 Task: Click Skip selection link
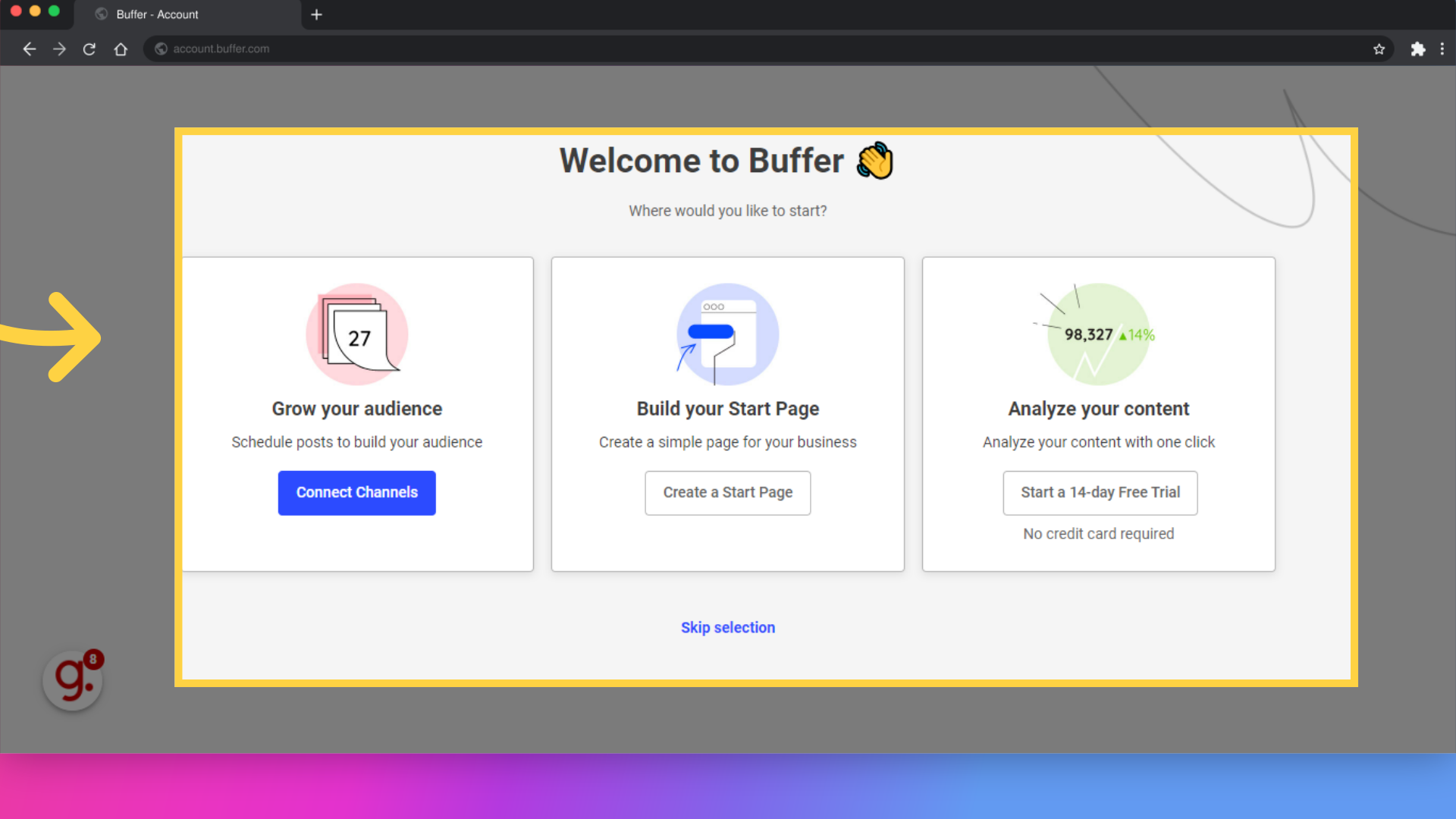tap(728, 627)
